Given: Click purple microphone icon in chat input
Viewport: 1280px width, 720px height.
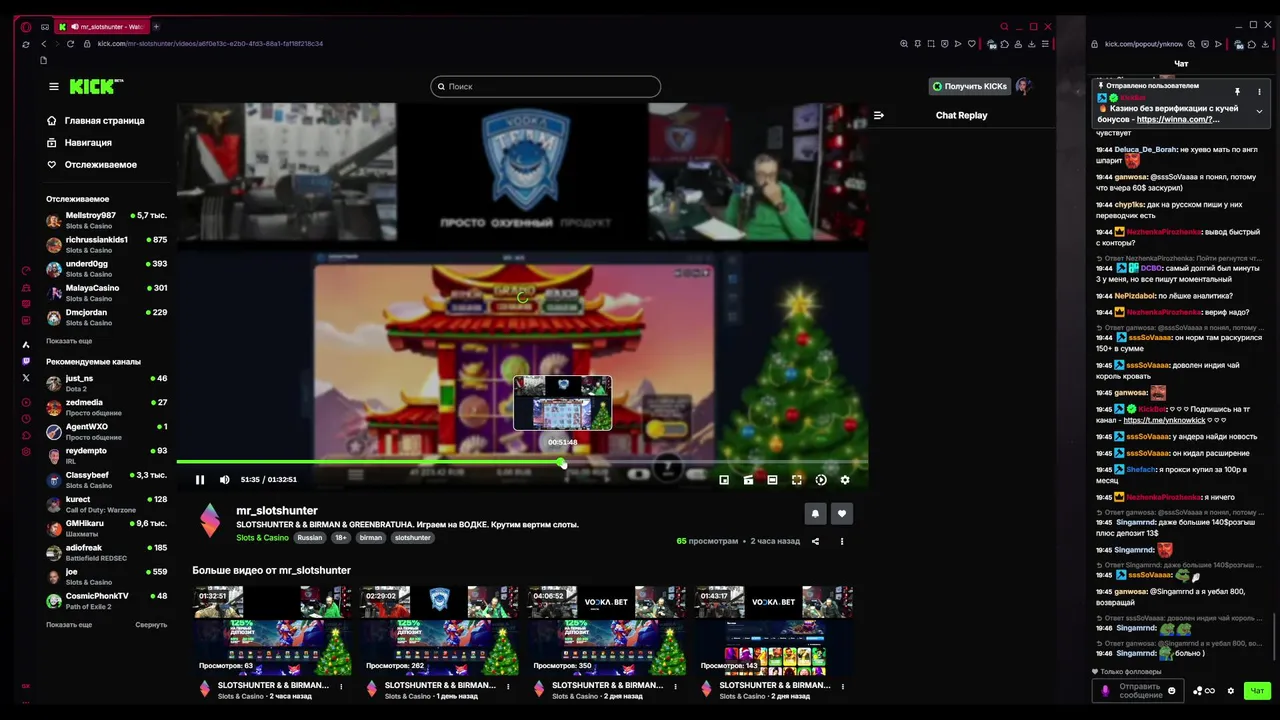Looking at the screenshot, I should [1105, 691].
